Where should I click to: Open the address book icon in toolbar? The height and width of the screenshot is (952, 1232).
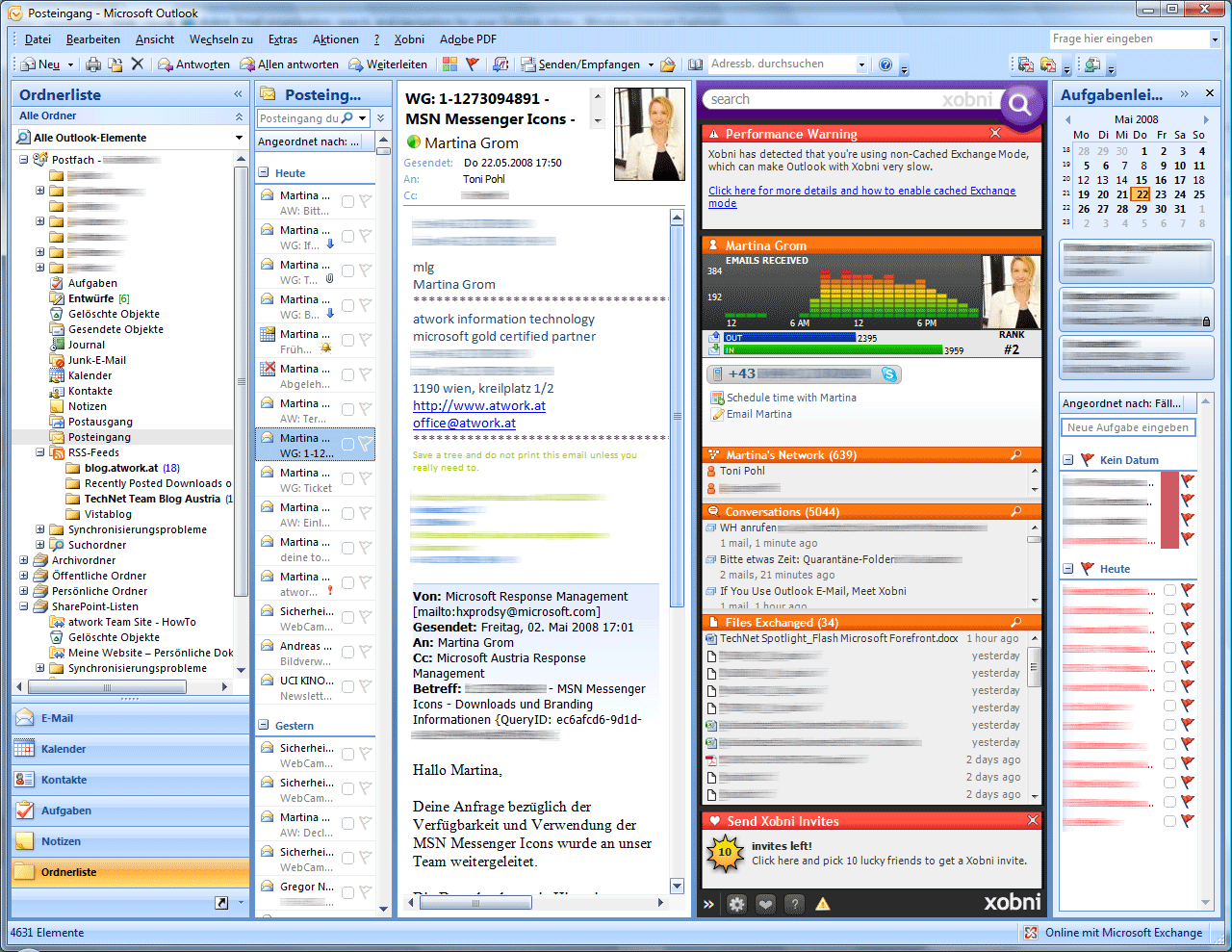pos(695,64)
